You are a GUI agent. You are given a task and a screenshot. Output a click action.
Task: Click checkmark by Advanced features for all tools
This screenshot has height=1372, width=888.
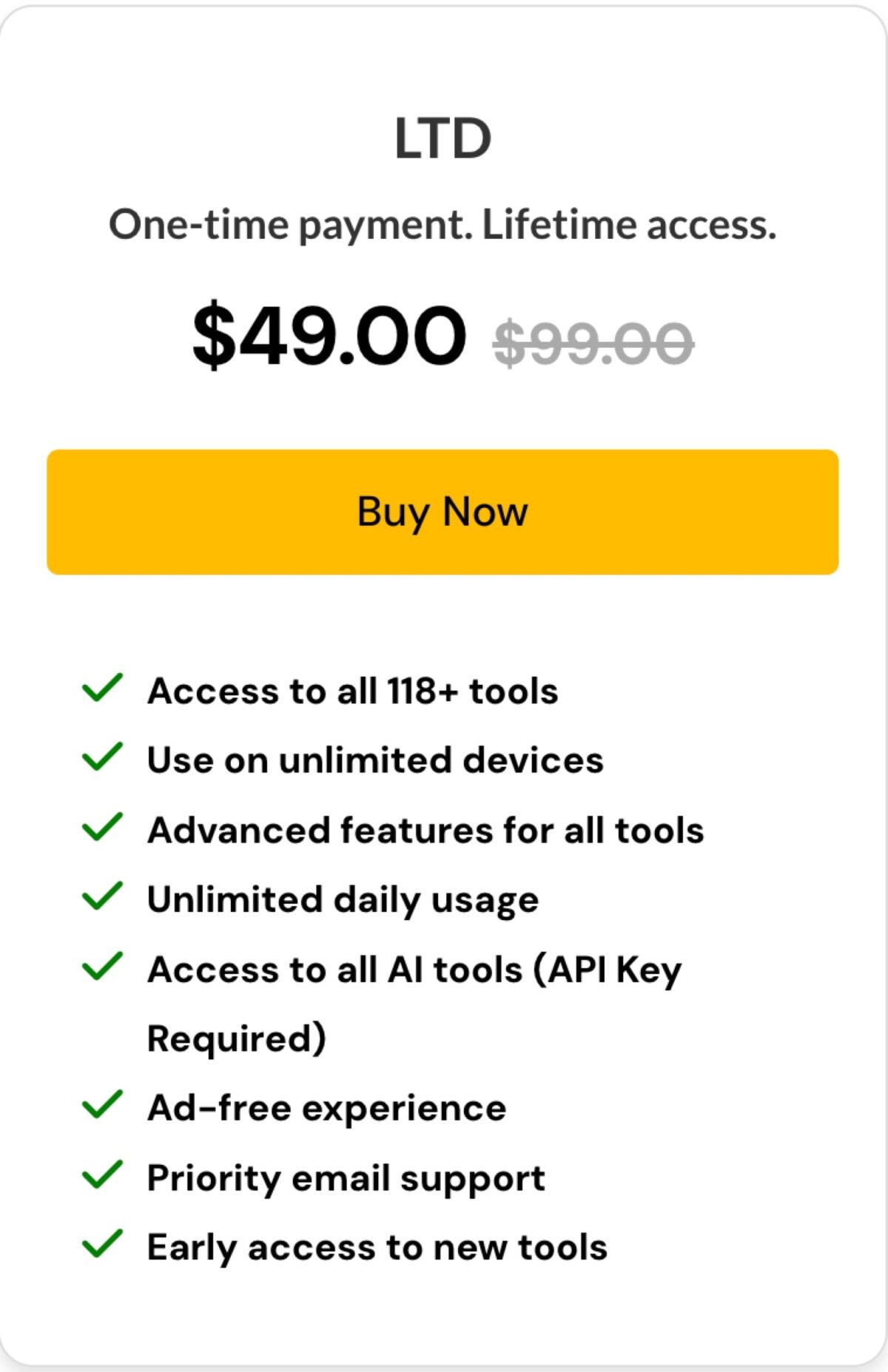coord(102,827)
